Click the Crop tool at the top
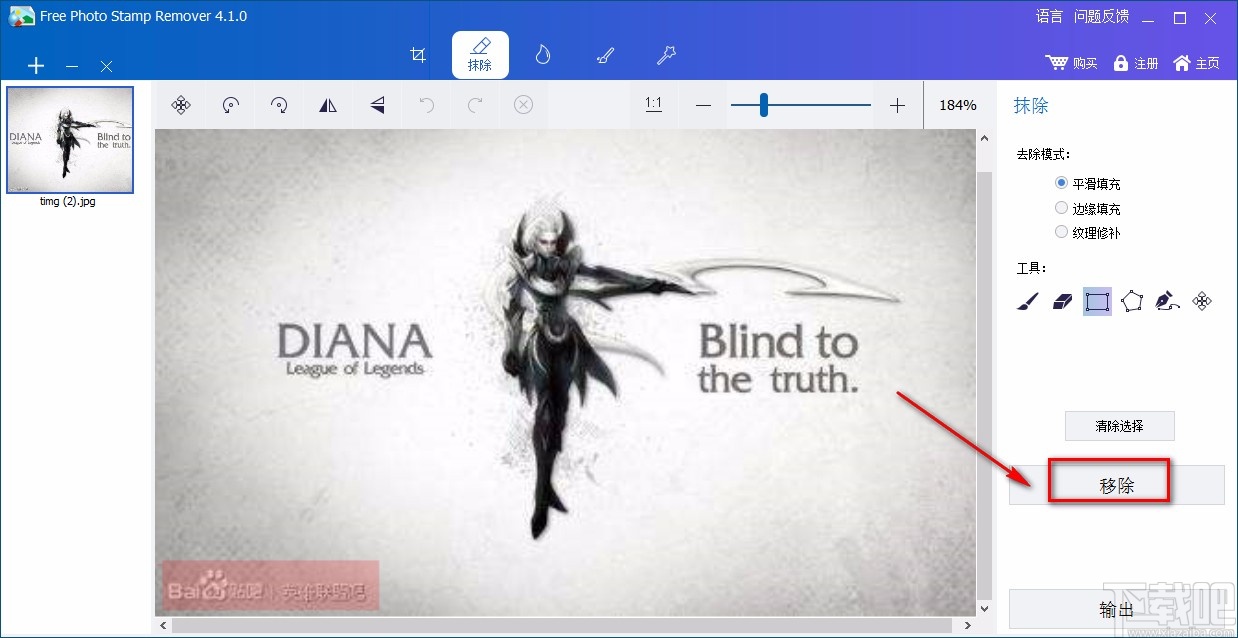Screen dimensions: 1238x638 pyautogui.click(x=418, y=55)
